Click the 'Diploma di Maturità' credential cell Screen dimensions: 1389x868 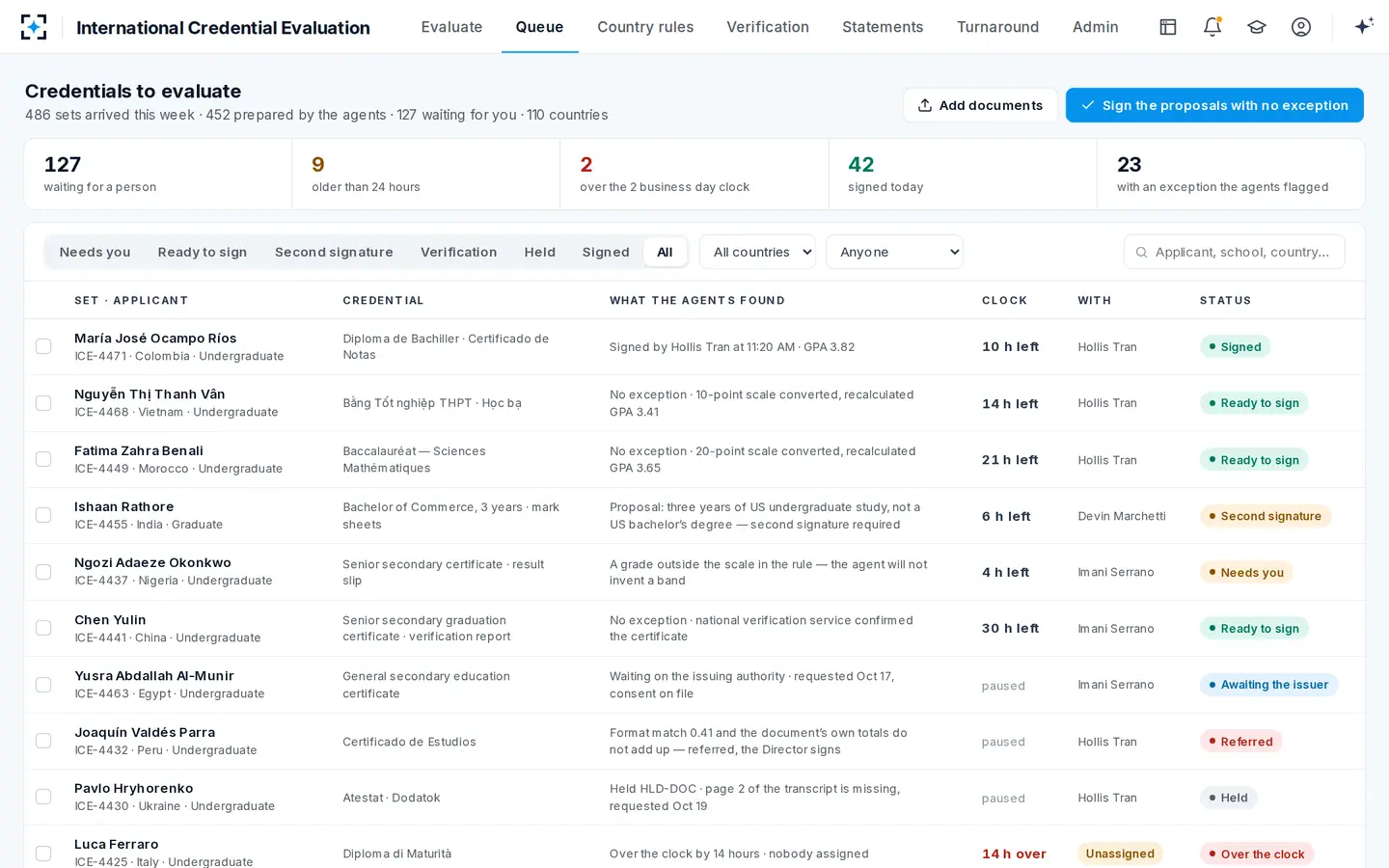click(397, 854)
